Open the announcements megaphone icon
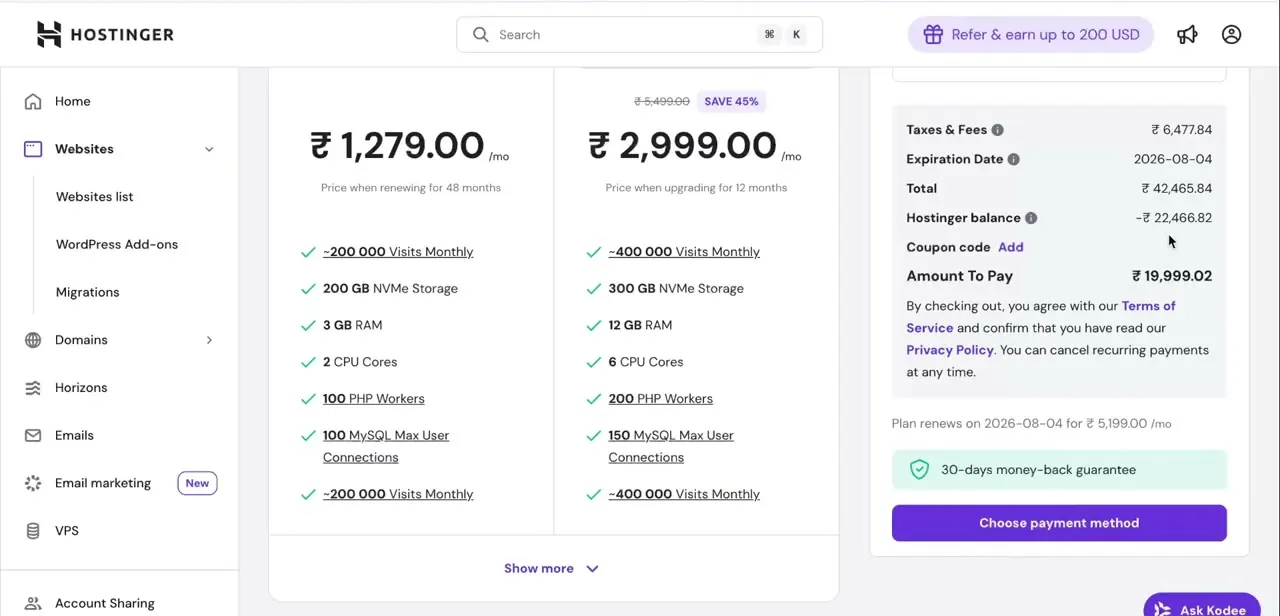The image size is (1280, 616). click(1187, 35)
